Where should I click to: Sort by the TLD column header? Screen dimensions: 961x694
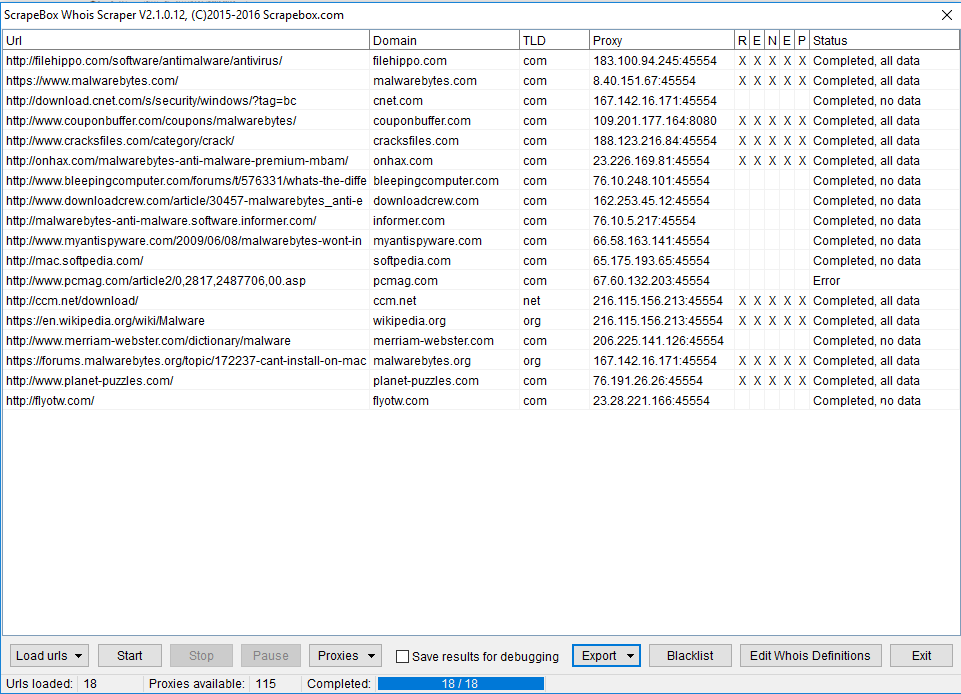pos(554,40)
